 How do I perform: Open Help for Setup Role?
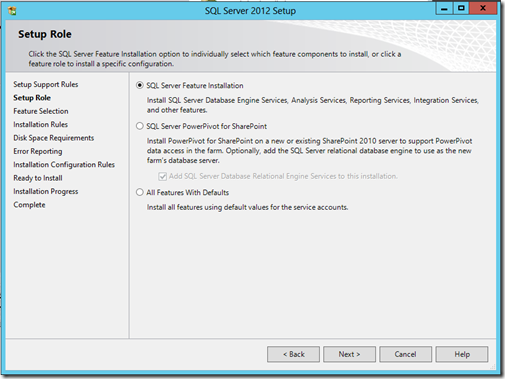click(x=462, y=354)
